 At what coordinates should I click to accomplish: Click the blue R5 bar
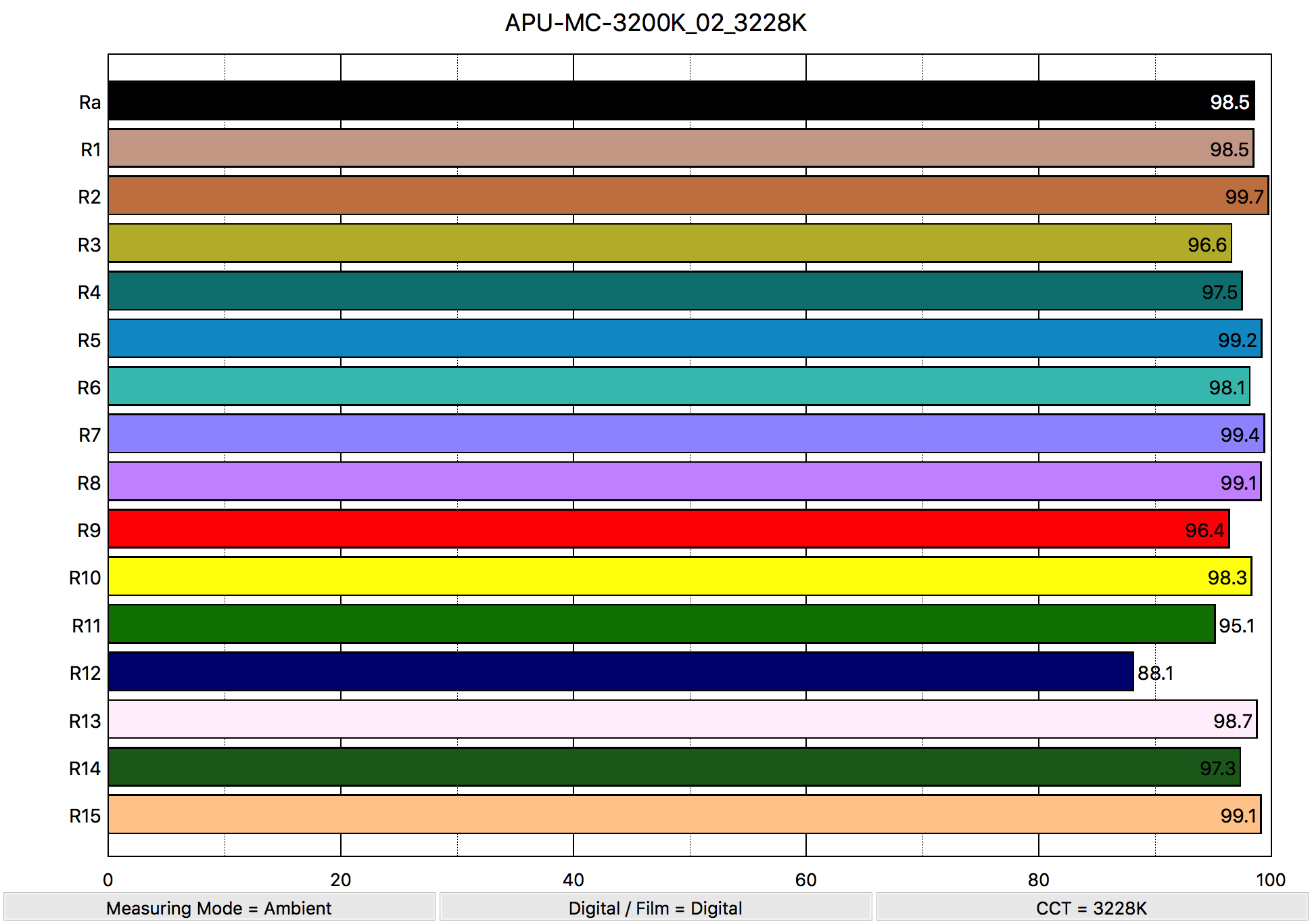click(676, 338)
